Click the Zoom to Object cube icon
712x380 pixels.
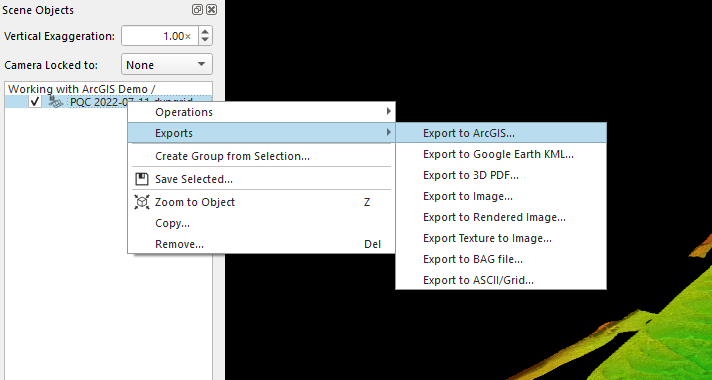(142, 202)
